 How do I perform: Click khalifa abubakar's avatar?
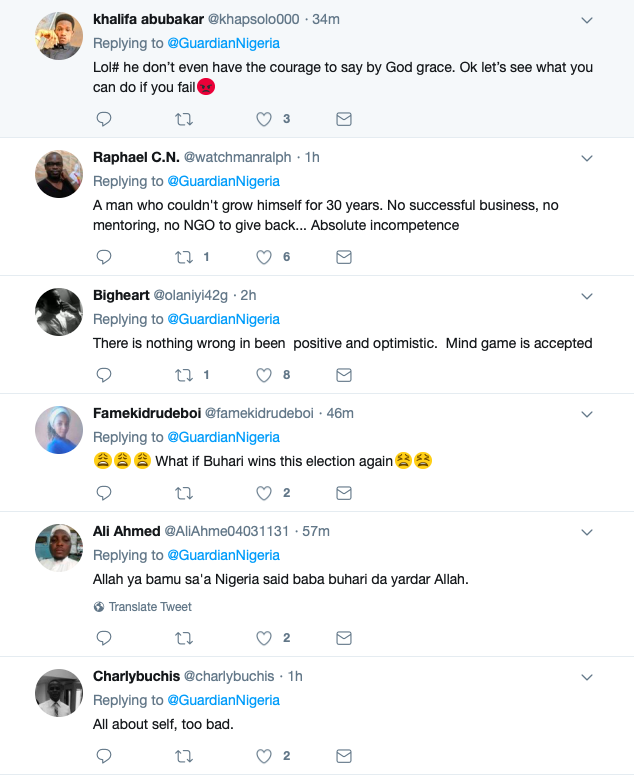pyautogui.click(x=59, y=37)
